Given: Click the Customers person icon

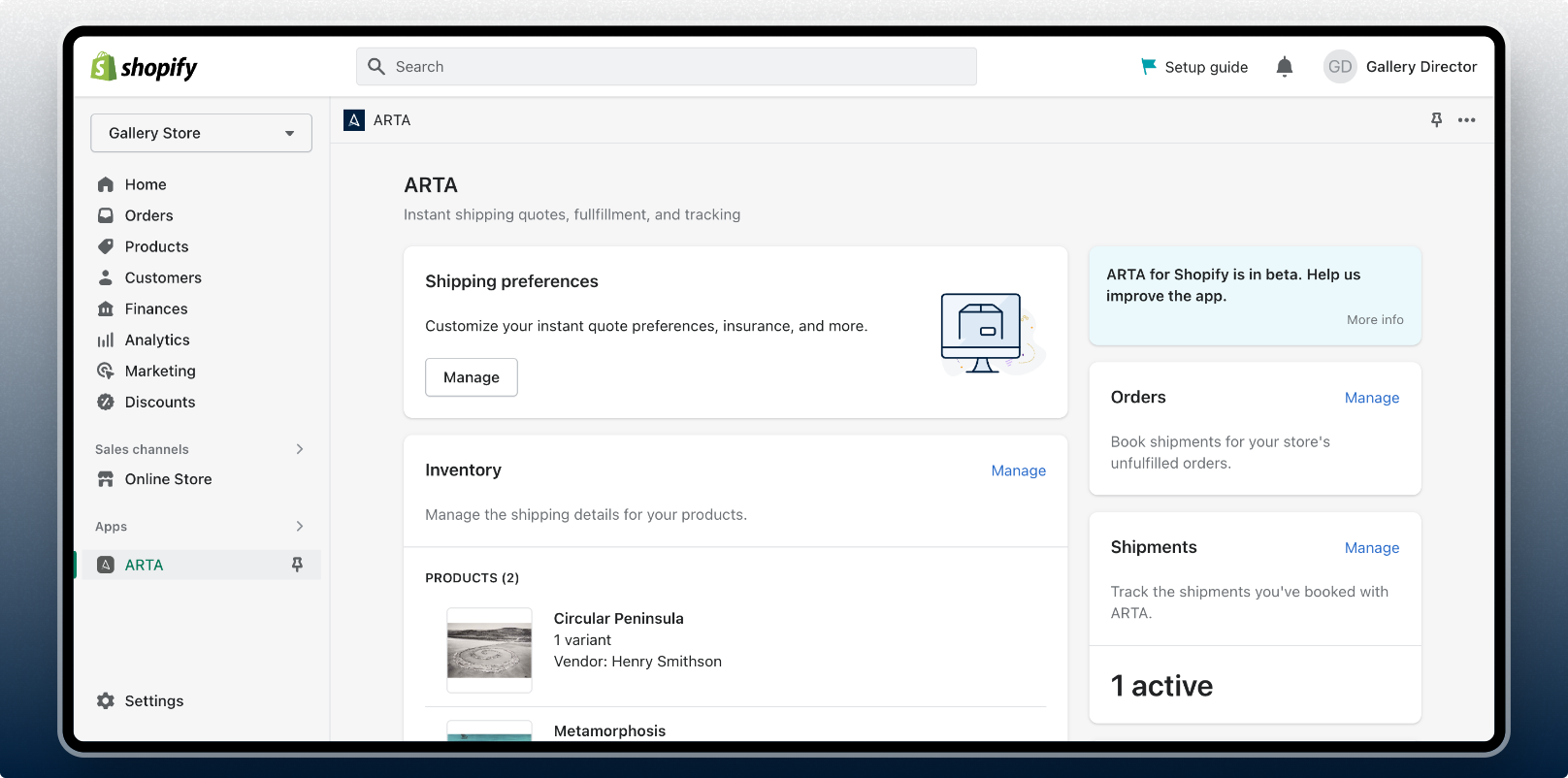Looking at the screenshot, I should (x=106, y=277).
